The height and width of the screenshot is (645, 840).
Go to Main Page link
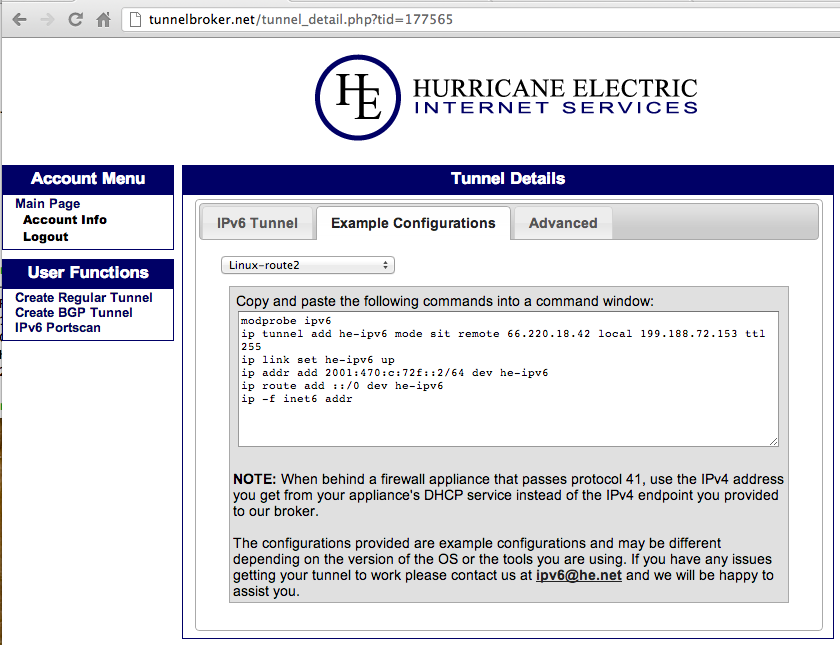pyautogui.click(x=48, y=204)
